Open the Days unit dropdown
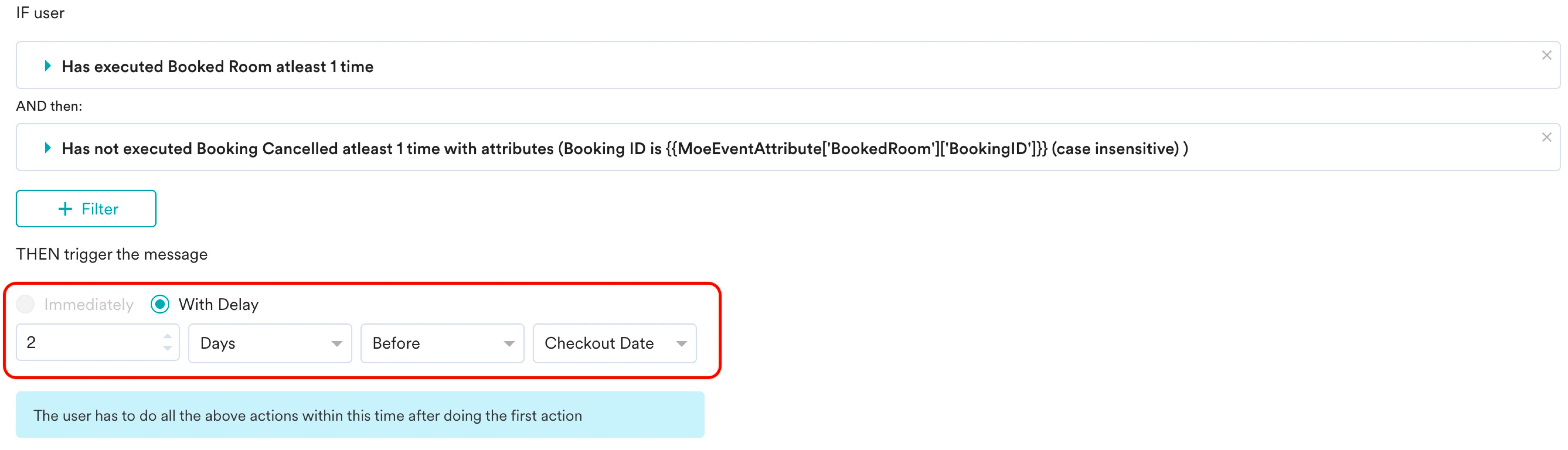Screen dimensions: 1568x450 coord(270,343)
